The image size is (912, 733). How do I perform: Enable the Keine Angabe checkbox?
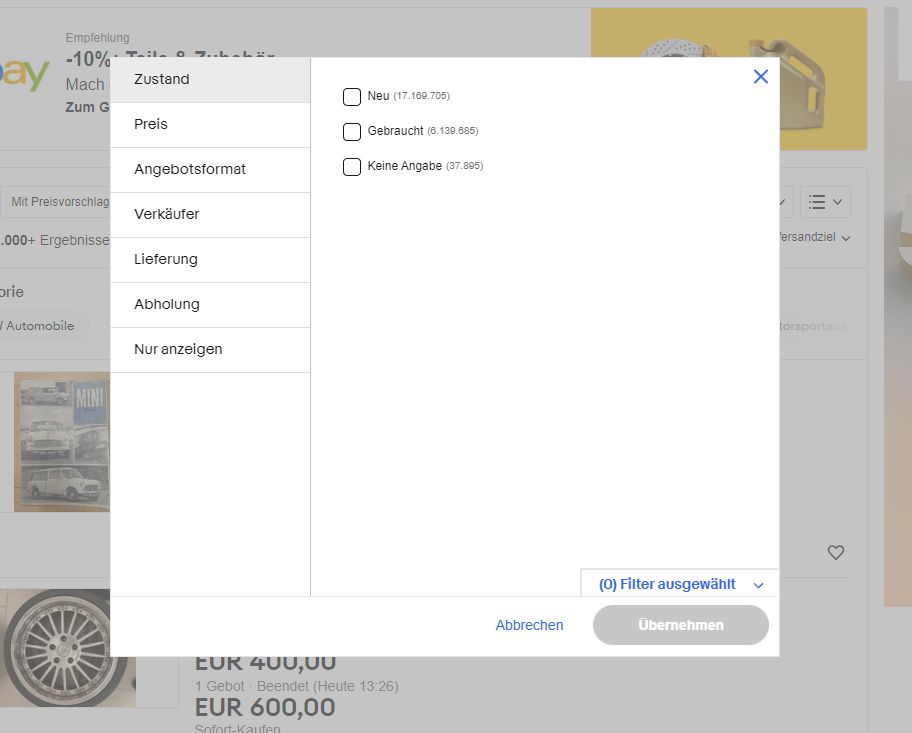[x=352, y=167]
